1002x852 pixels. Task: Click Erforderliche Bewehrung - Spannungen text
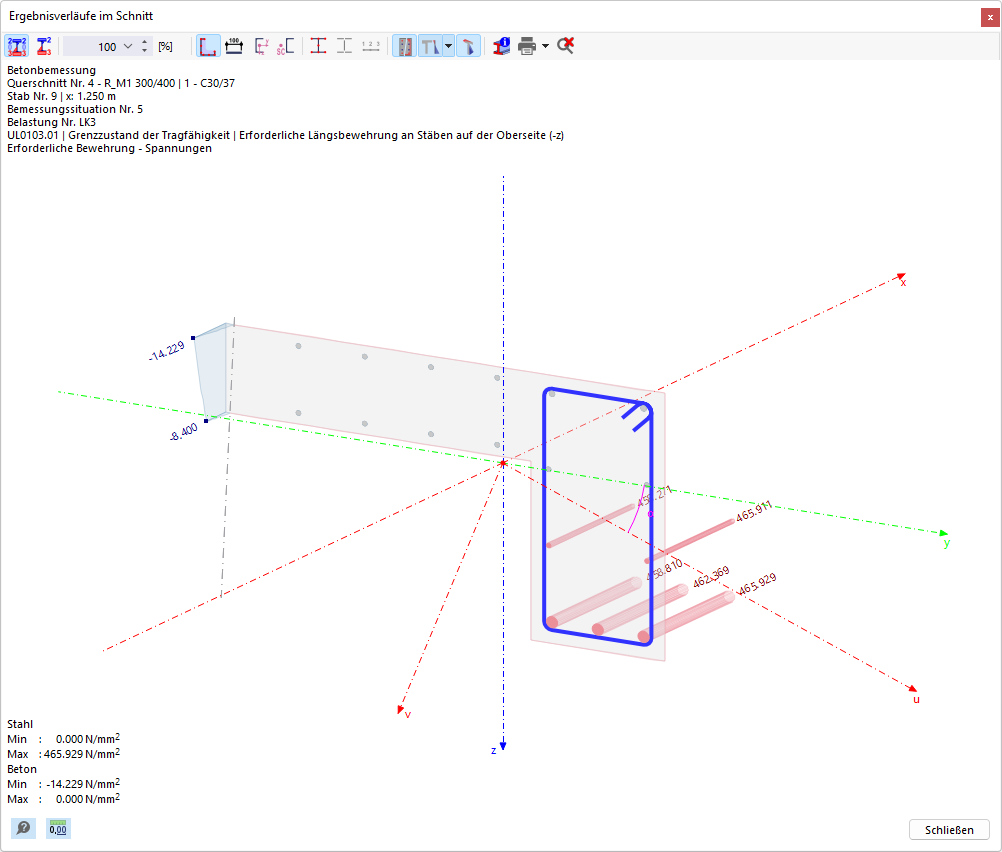point(109,148)
